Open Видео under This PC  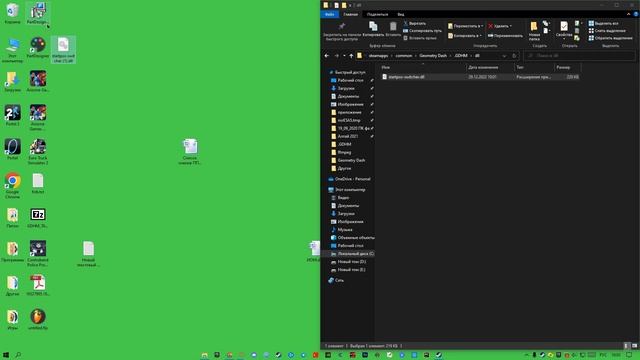343,198
